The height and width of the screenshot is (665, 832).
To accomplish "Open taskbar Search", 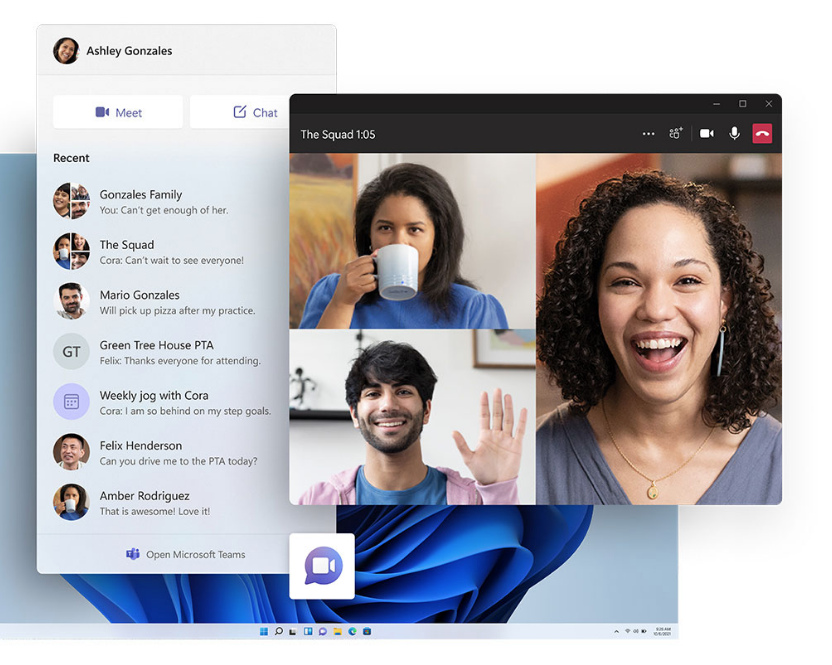I will (279, 631).
